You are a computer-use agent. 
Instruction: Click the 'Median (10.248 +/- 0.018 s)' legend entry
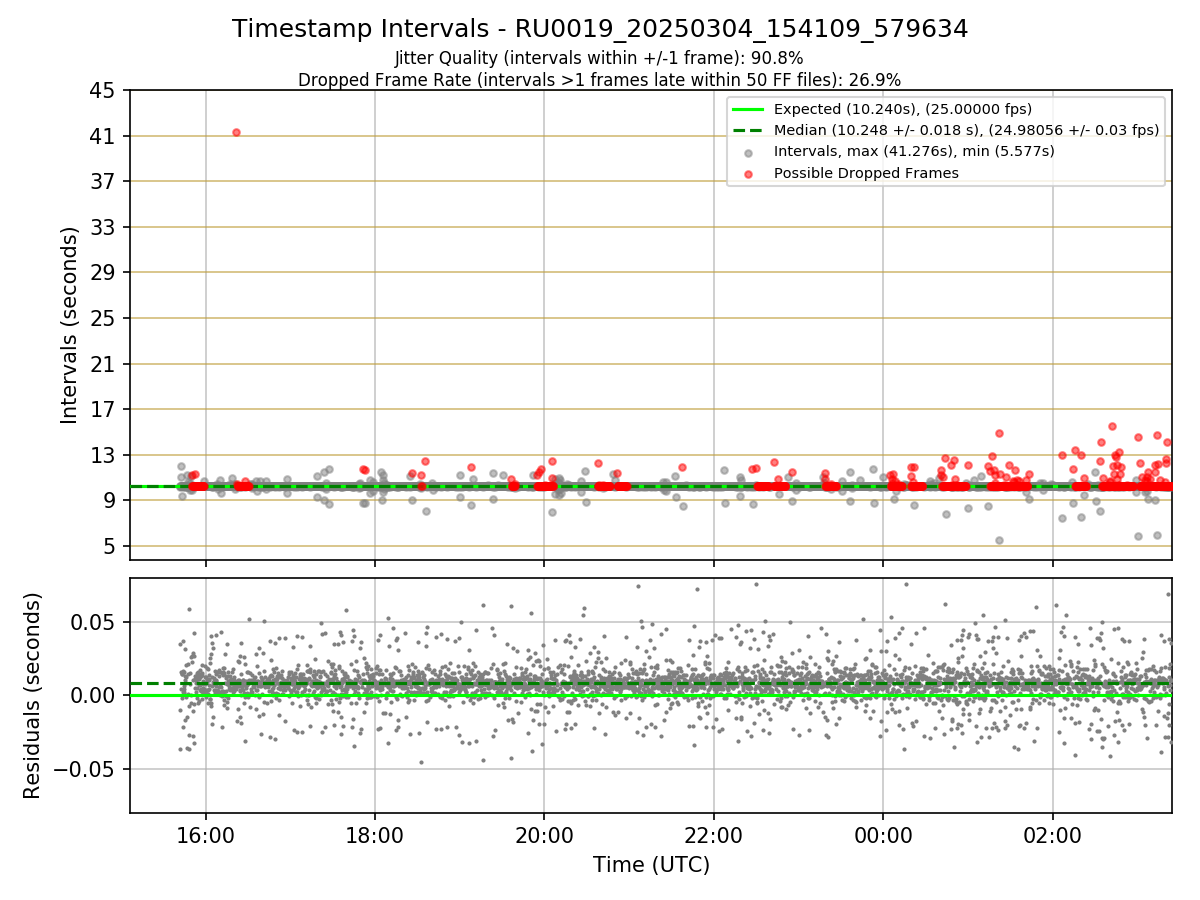tap(966, 131)
